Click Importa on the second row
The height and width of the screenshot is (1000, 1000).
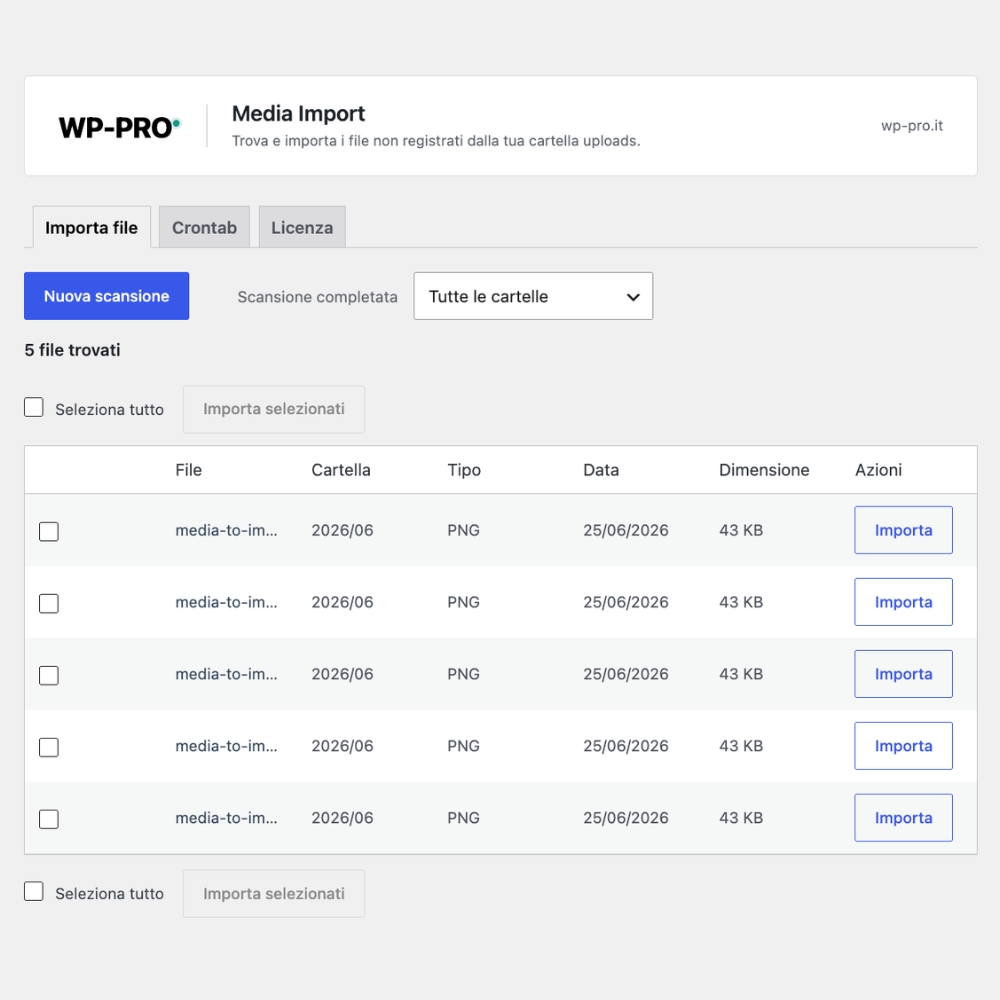point(903,602)
